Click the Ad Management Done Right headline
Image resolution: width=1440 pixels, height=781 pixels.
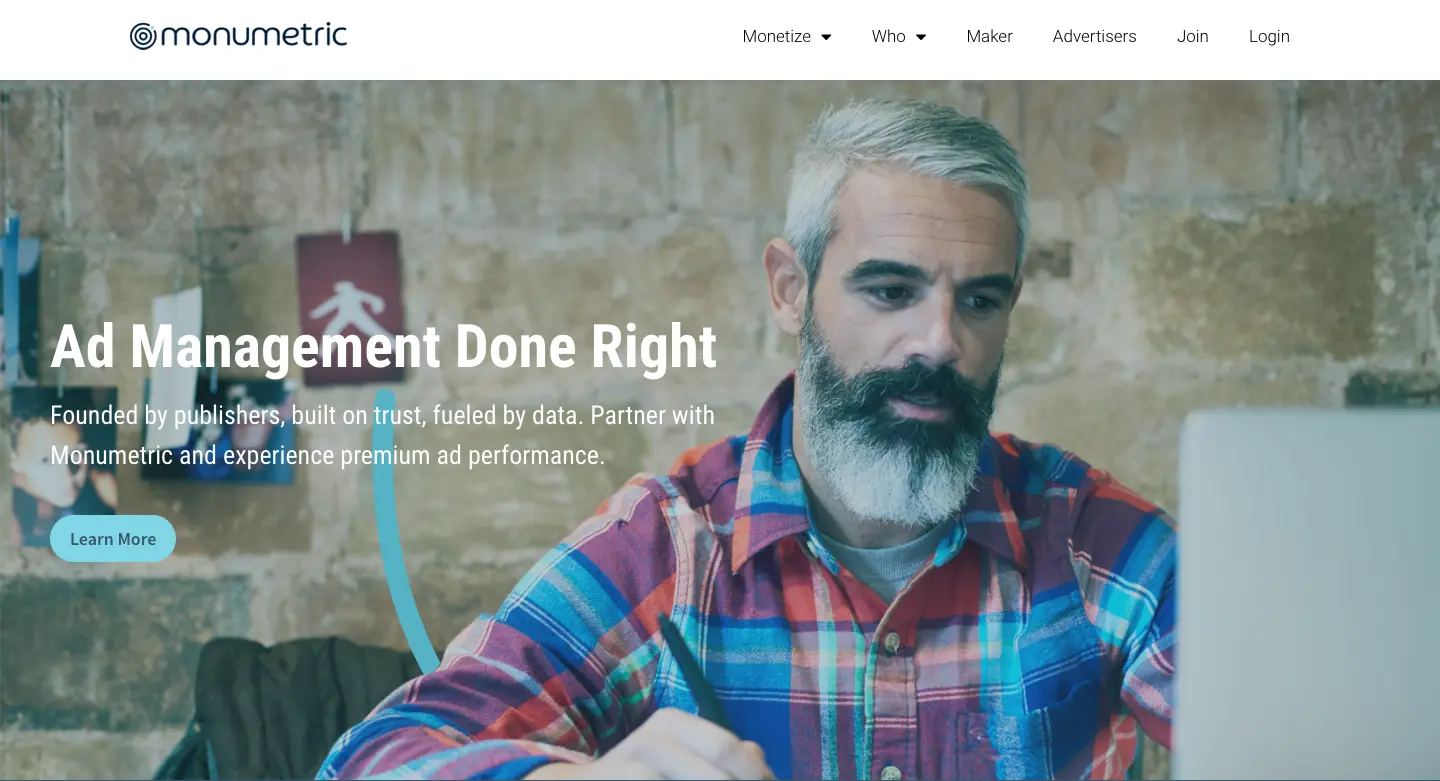click(x=384, y=346)
